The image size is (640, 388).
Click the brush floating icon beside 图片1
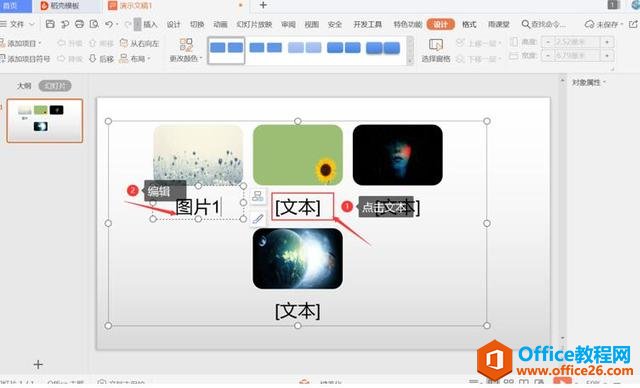pyautogui.click(x=258, y=219)
